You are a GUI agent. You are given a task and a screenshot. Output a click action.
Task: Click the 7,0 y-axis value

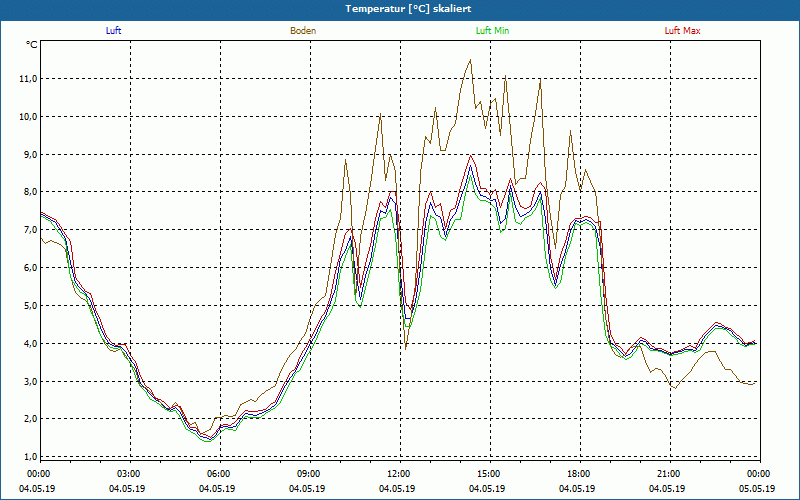tap(31, 230)
